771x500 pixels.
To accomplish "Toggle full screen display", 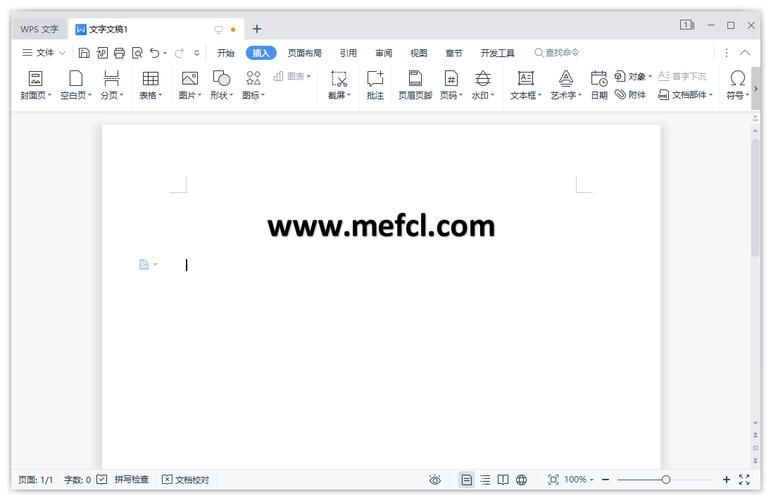I will pos(744,480).
